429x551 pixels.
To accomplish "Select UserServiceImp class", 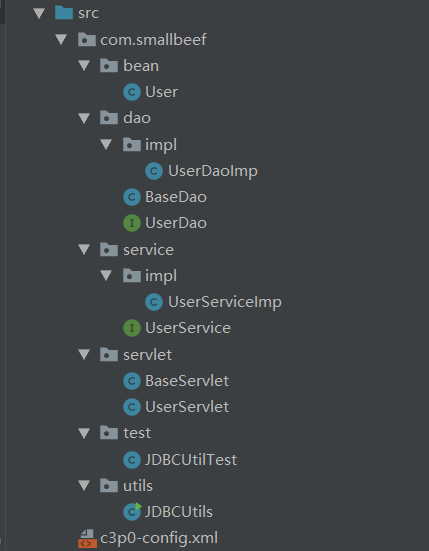I will pyautogui.click(x=225, y=302).
